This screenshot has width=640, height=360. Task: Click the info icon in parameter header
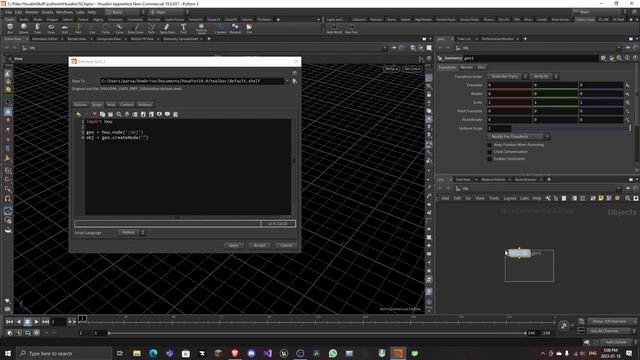click(627, 58)
